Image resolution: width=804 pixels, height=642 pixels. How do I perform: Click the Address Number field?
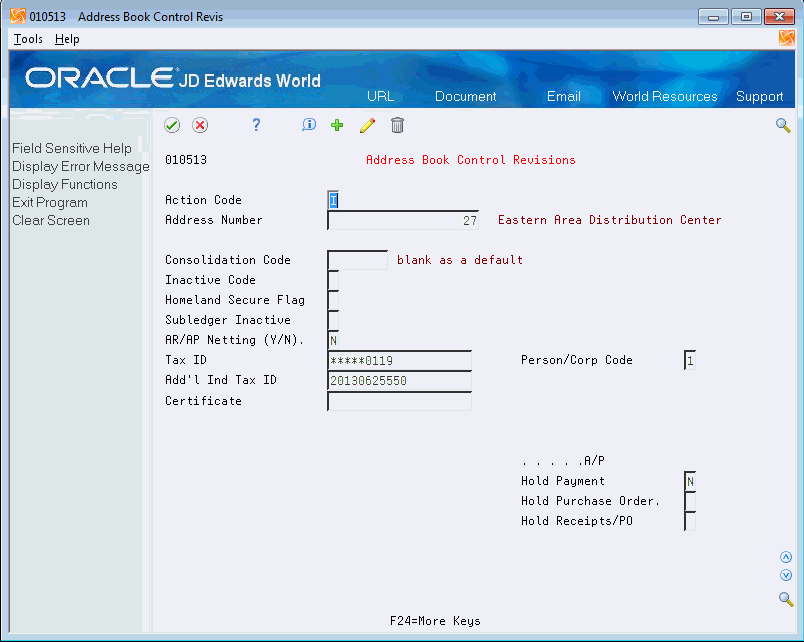[403, 220]
